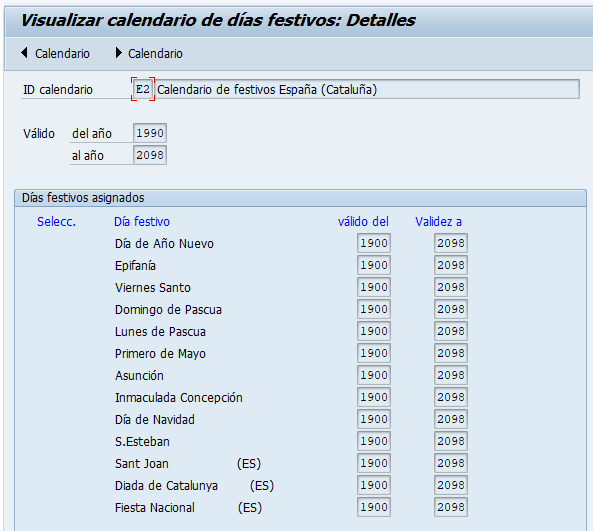Screen dimensions: 593x531
Task: Click 'válido del' 1900 for Asunción
Action: click(374, 374)
